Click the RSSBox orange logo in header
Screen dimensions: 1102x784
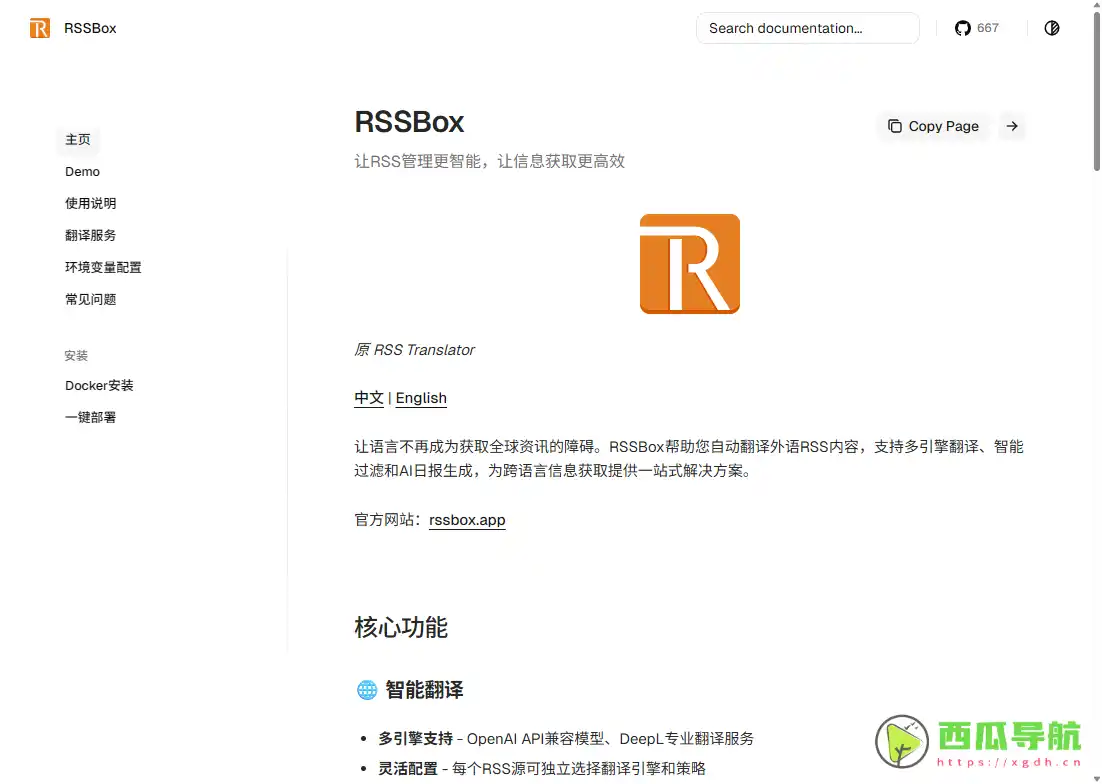click(x=40, y=28)
